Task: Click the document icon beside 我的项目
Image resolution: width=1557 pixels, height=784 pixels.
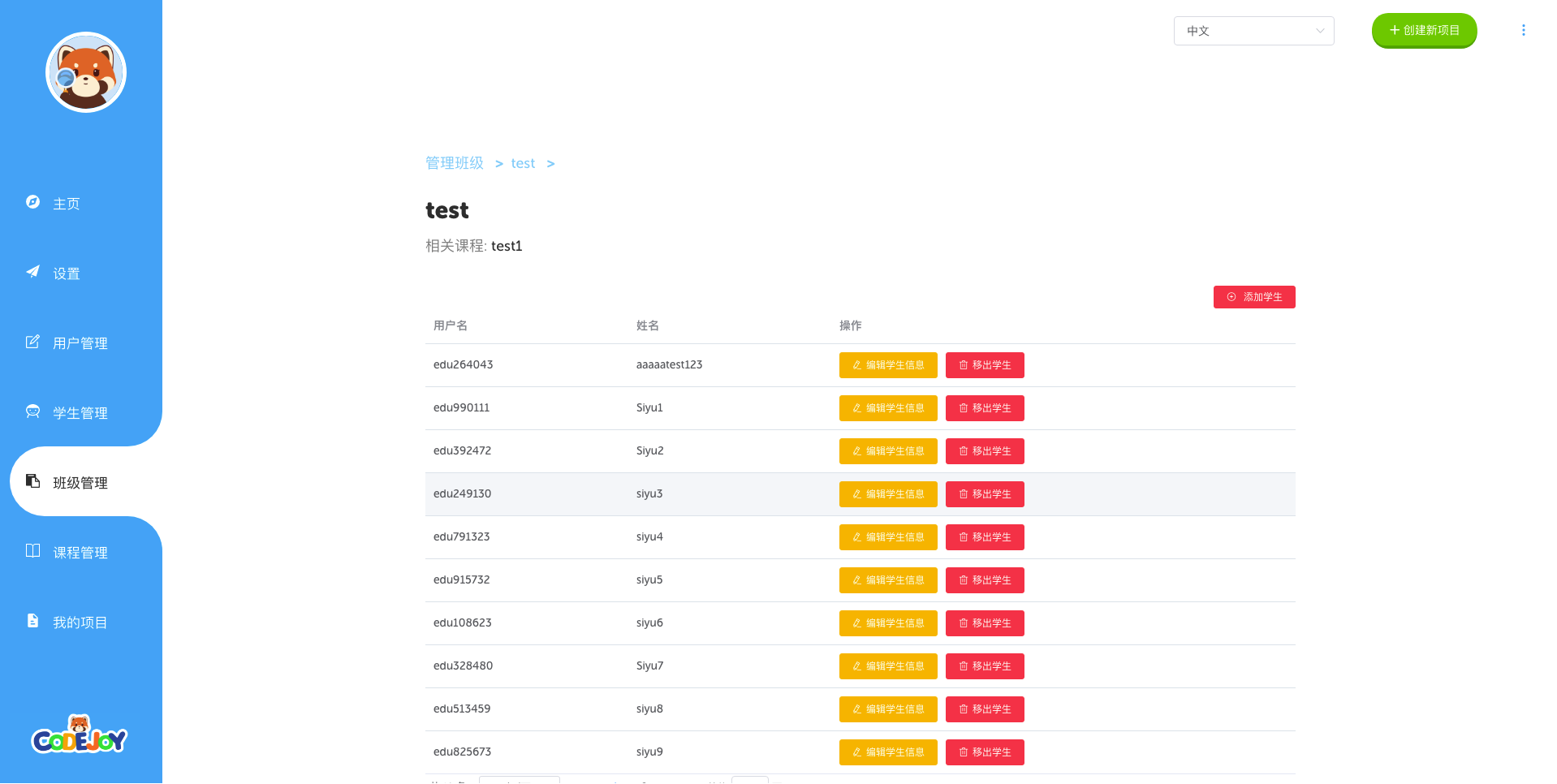Action: point(32,621)
